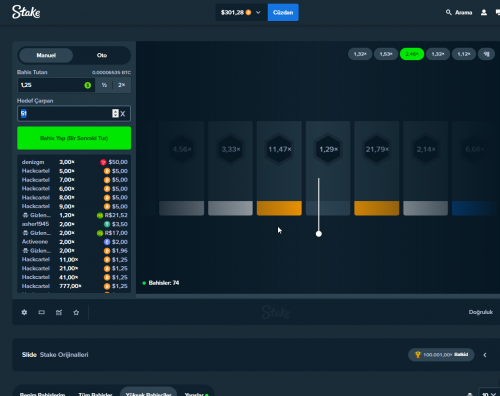
Task: Click the orange bar under the 21,79× card
Action: [377, 208]
